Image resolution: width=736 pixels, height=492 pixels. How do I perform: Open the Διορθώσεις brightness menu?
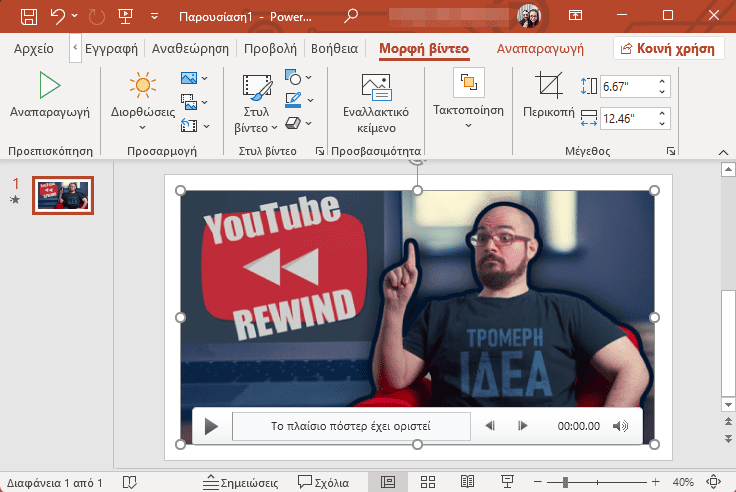coord(143,101)
